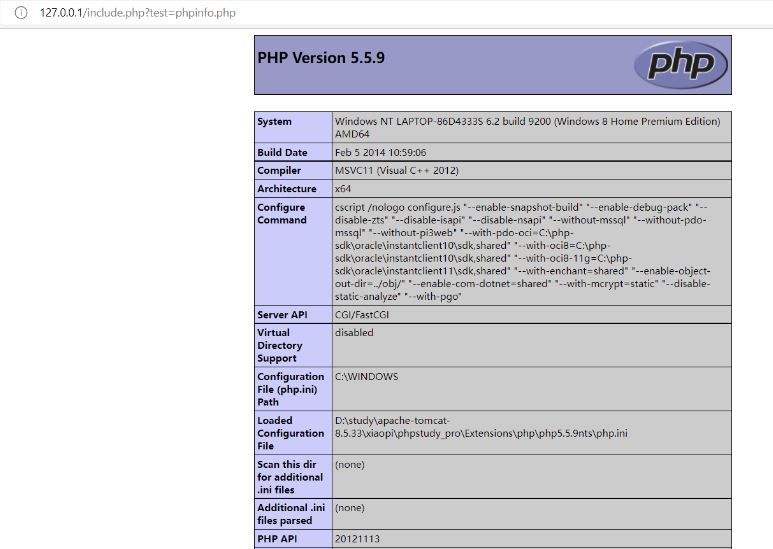The height and width of the screenshot is (549, 773).
Task: Click the PHP logo image
Action: (680, 65)
